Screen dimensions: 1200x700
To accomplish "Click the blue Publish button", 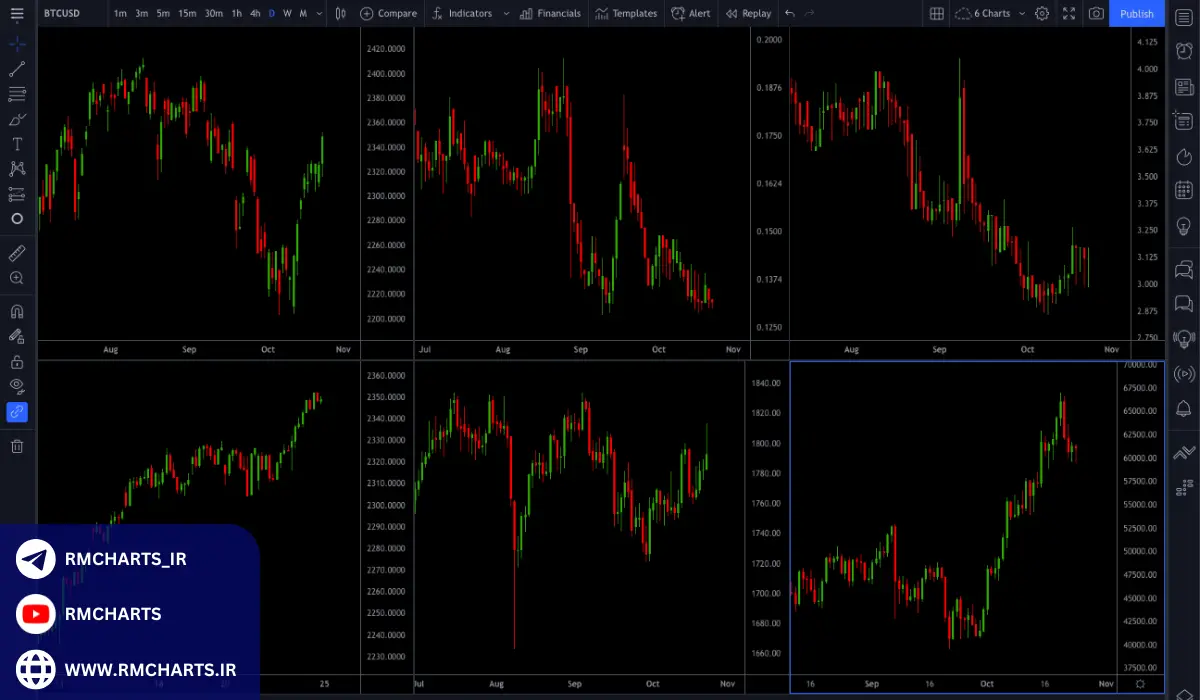I will 1136,13.
